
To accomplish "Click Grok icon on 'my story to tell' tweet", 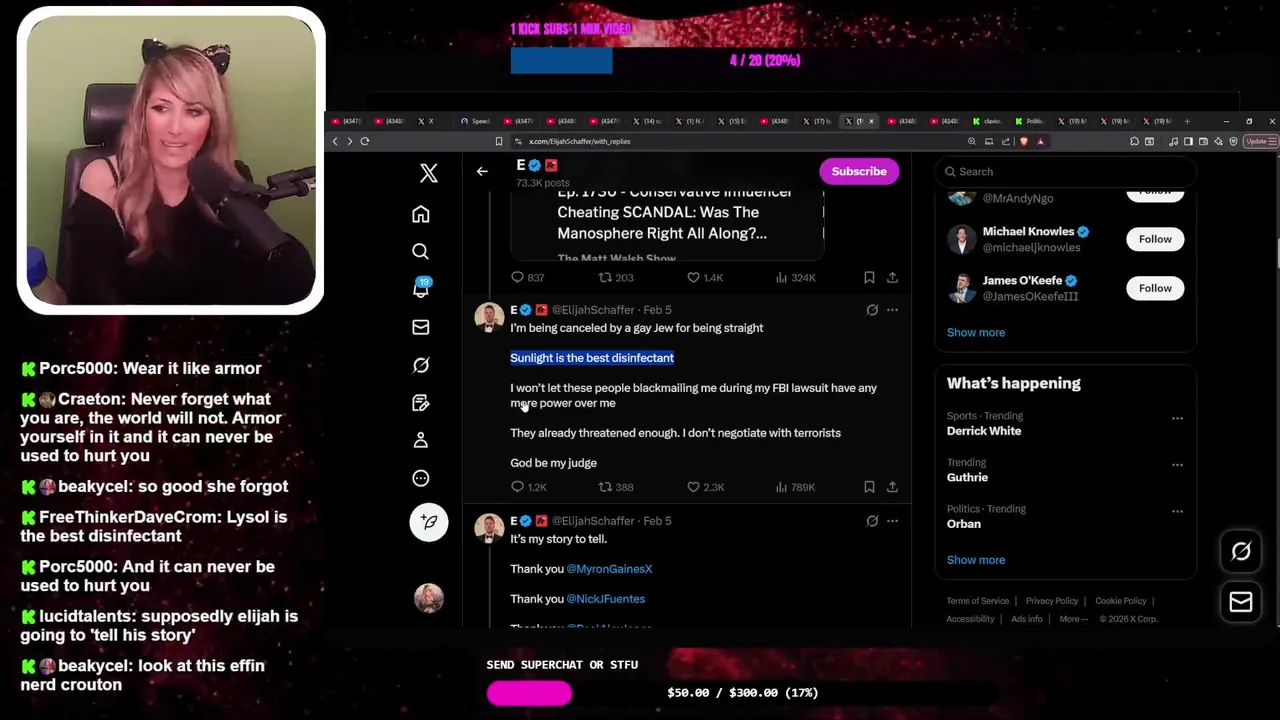I will click(872, 521).
